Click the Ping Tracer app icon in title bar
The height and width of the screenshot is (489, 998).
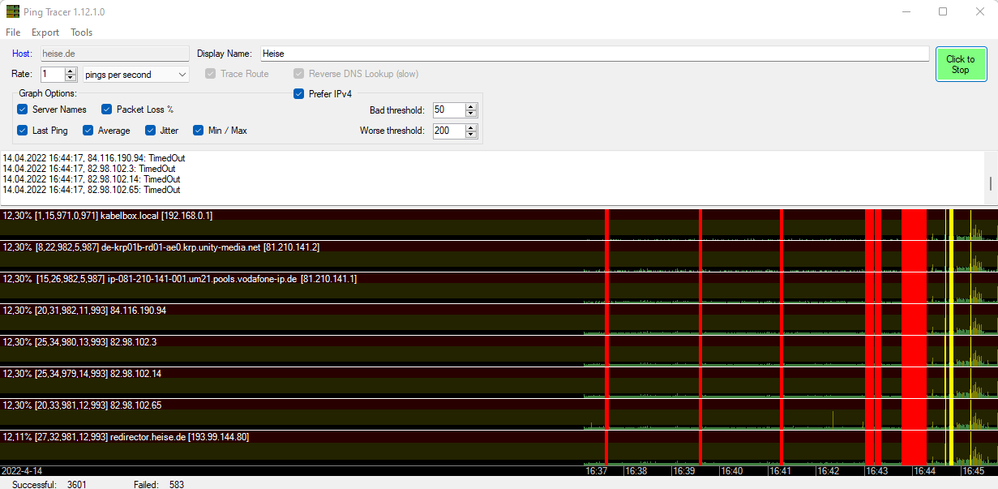[x=13, y=11]
